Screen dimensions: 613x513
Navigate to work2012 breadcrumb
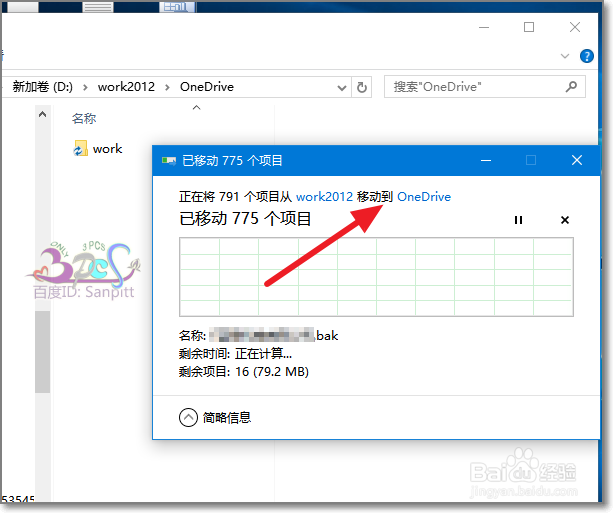click(x=126, y=86)
